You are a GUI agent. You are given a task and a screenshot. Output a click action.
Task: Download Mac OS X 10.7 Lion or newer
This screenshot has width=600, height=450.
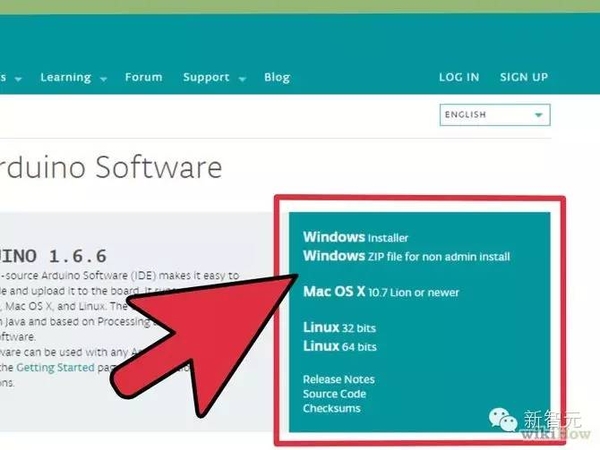381,292
